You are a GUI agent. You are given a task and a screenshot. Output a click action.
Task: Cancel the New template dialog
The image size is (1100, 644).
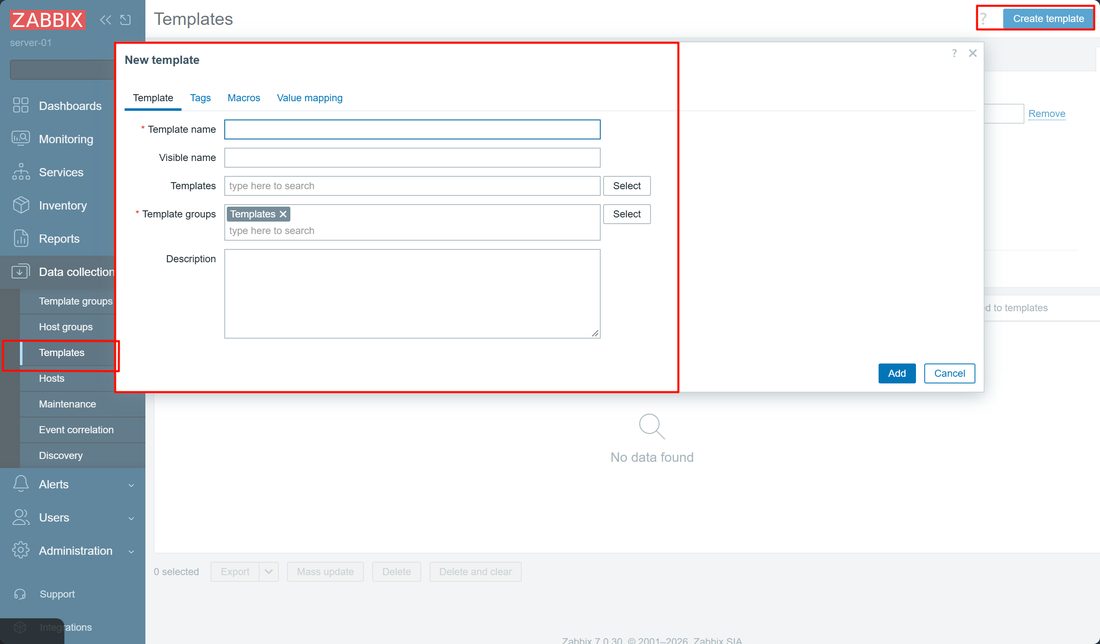tap(949, 373)
